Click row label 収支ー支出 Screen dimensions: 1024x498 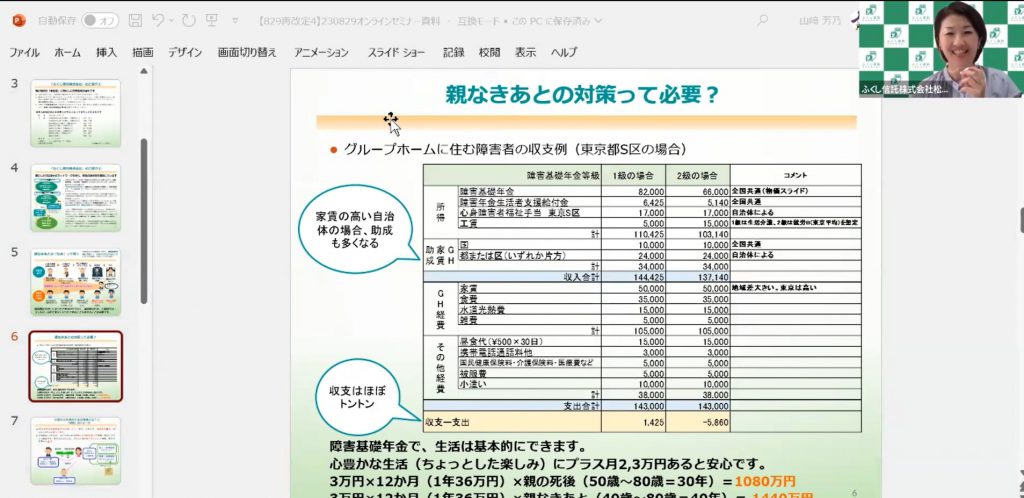point(447,422)
